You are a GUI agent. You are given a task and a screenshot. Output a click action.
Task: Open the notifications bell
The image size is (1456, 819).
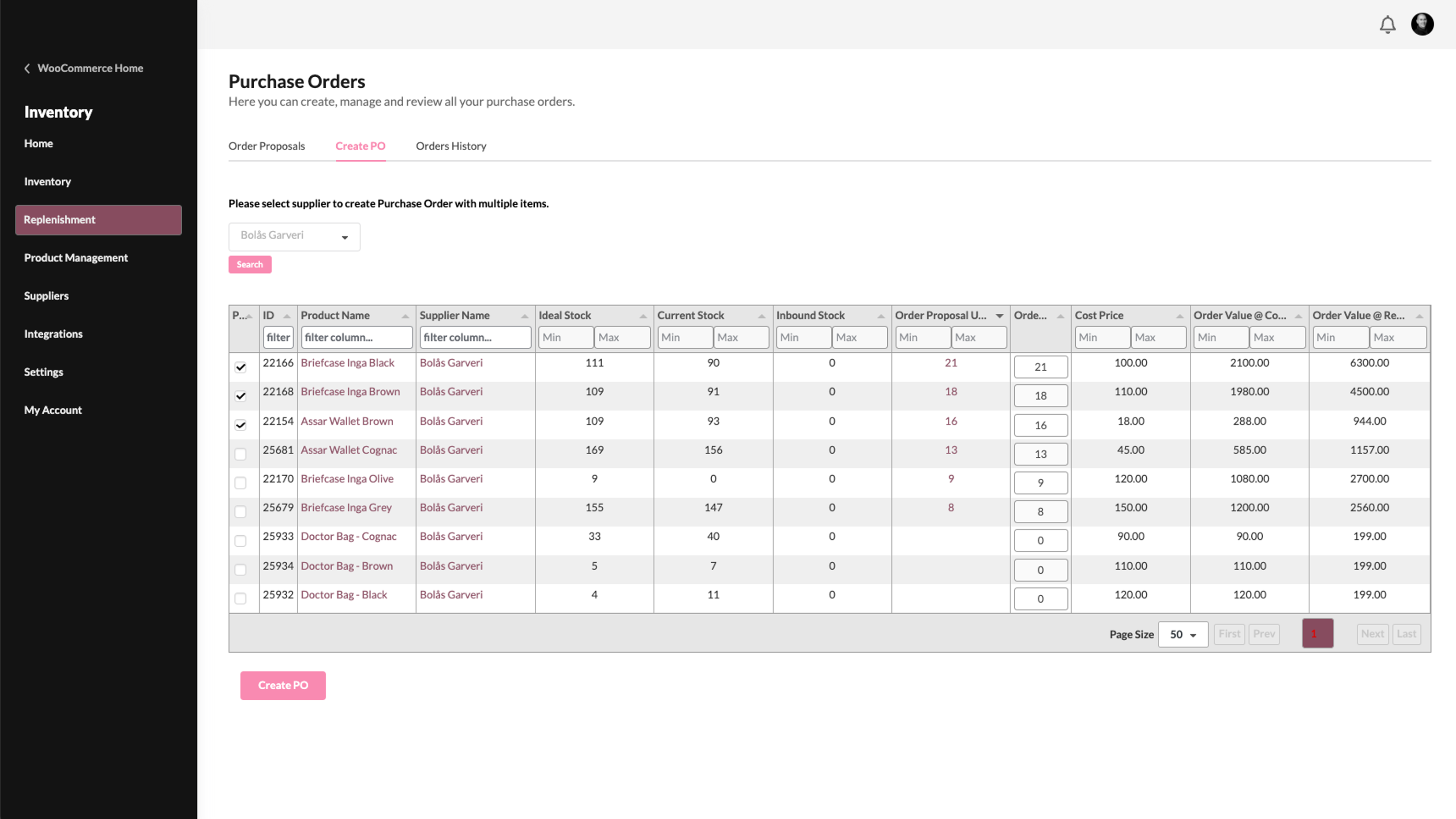pos(1388,24)
